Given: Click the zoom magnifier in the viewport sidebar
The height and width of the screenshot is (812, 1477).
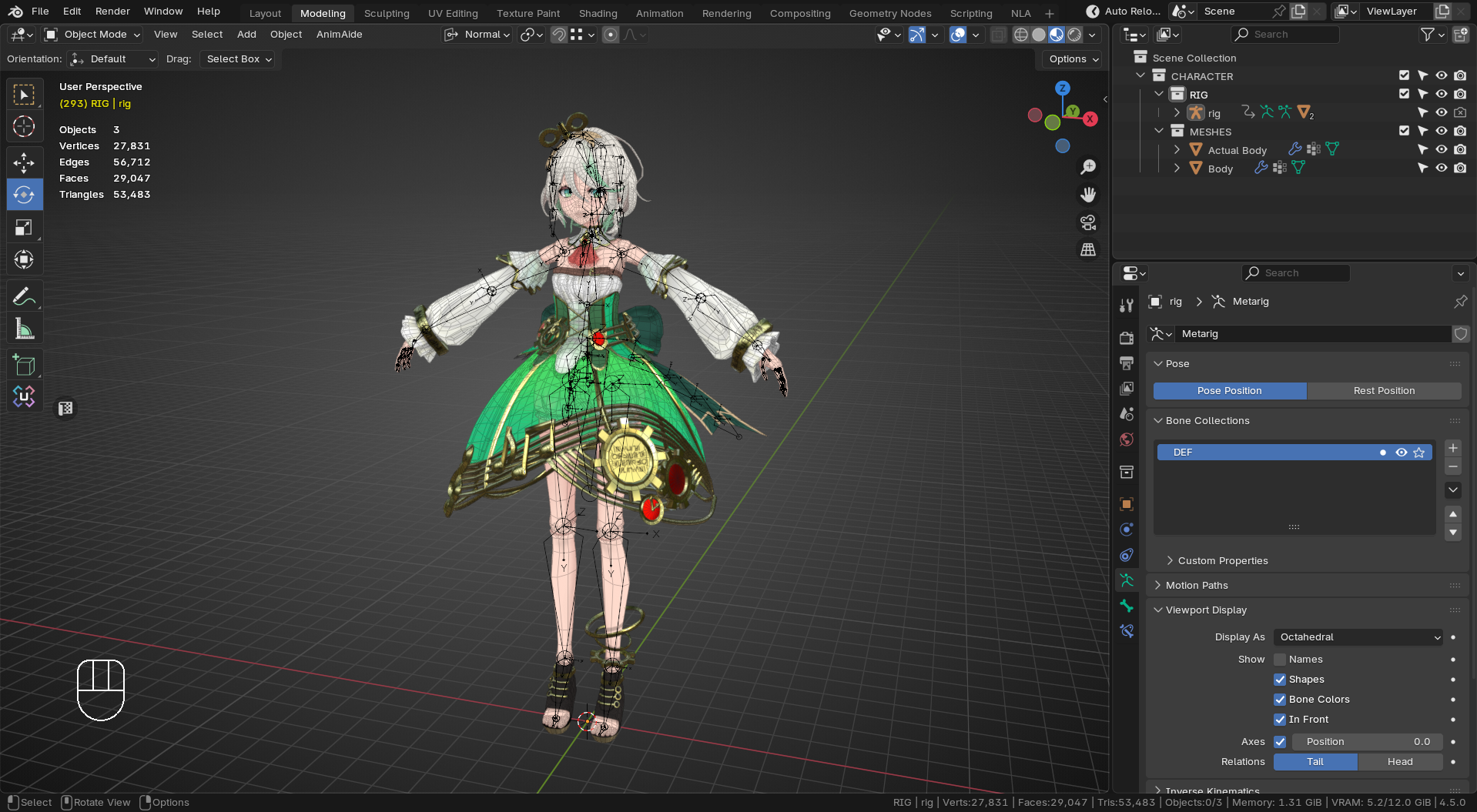Looking at the screenshot, I should point(1088,167).
